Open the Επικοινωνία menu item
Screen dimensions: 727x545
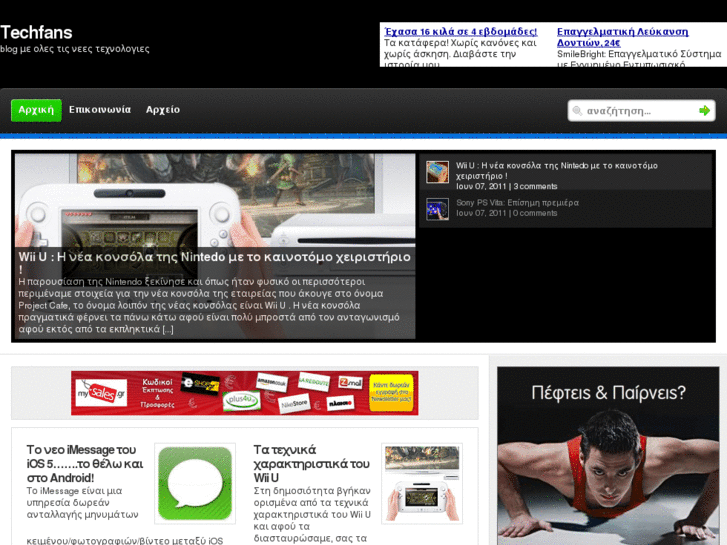(x=100, y=110)
